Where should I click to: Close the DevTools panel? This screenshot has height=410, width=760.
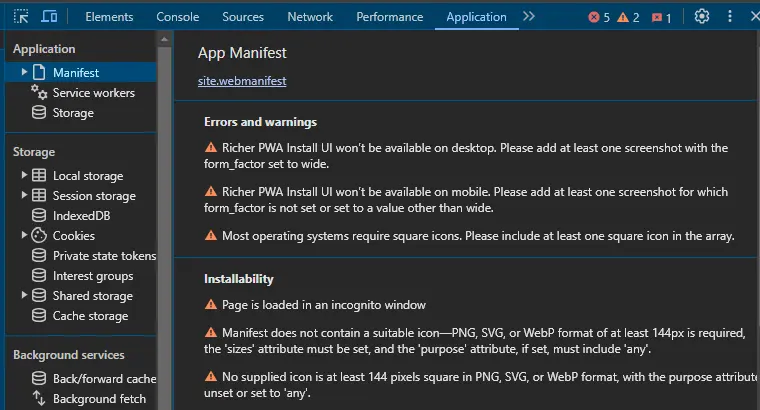tap(754, 16)
